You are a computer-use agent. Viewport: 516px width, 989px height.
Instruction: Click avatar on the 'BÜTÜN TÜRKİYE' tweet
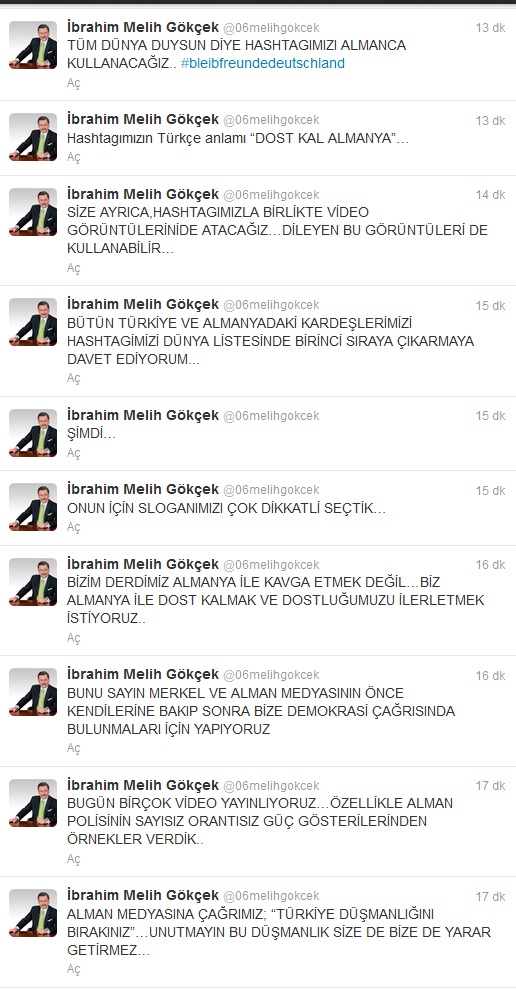(x=33, y=322)
